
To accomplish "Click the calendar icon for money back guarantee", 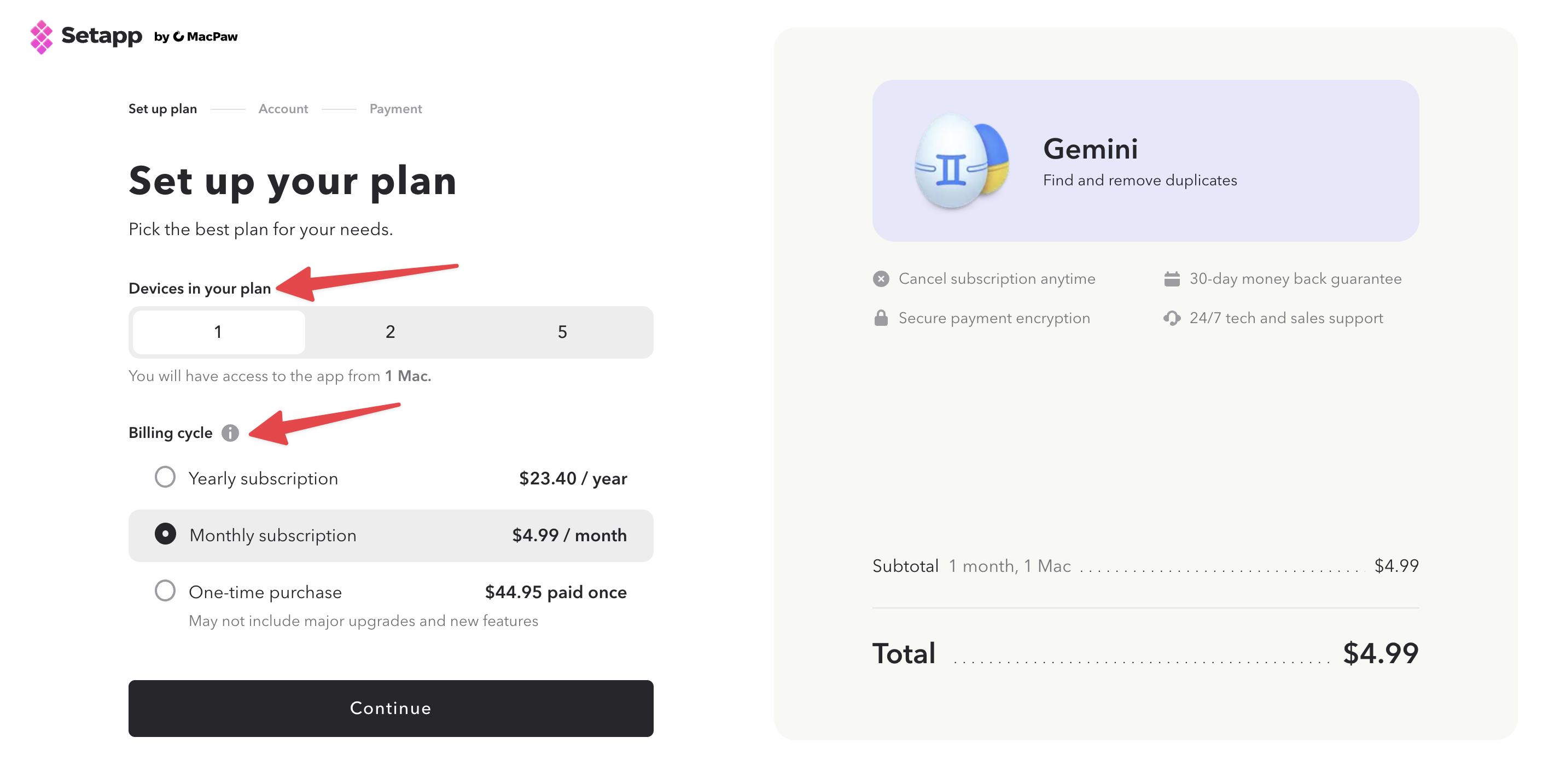I will pyautogui.click(x=1172, y=278).
